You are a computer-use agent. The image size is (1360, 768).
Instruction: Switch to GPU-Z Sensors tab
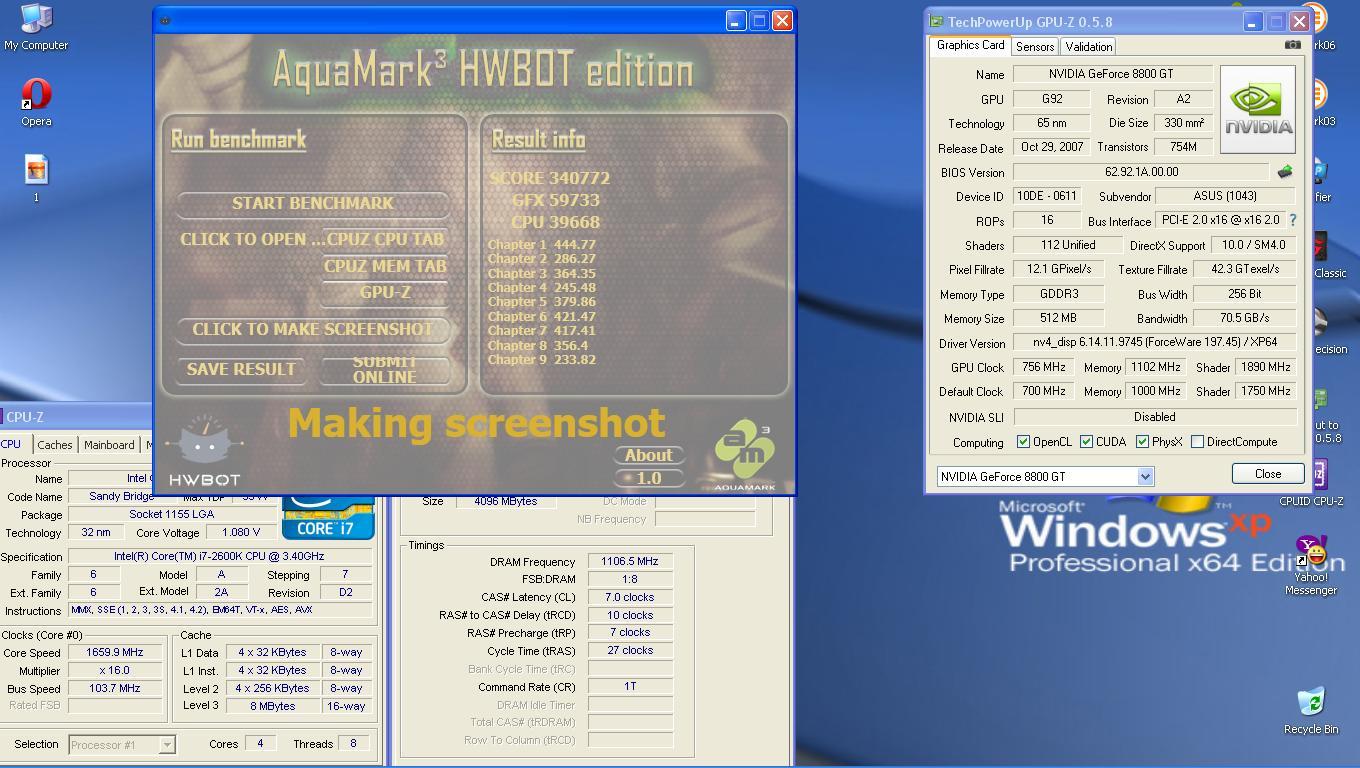point(1035,47)
